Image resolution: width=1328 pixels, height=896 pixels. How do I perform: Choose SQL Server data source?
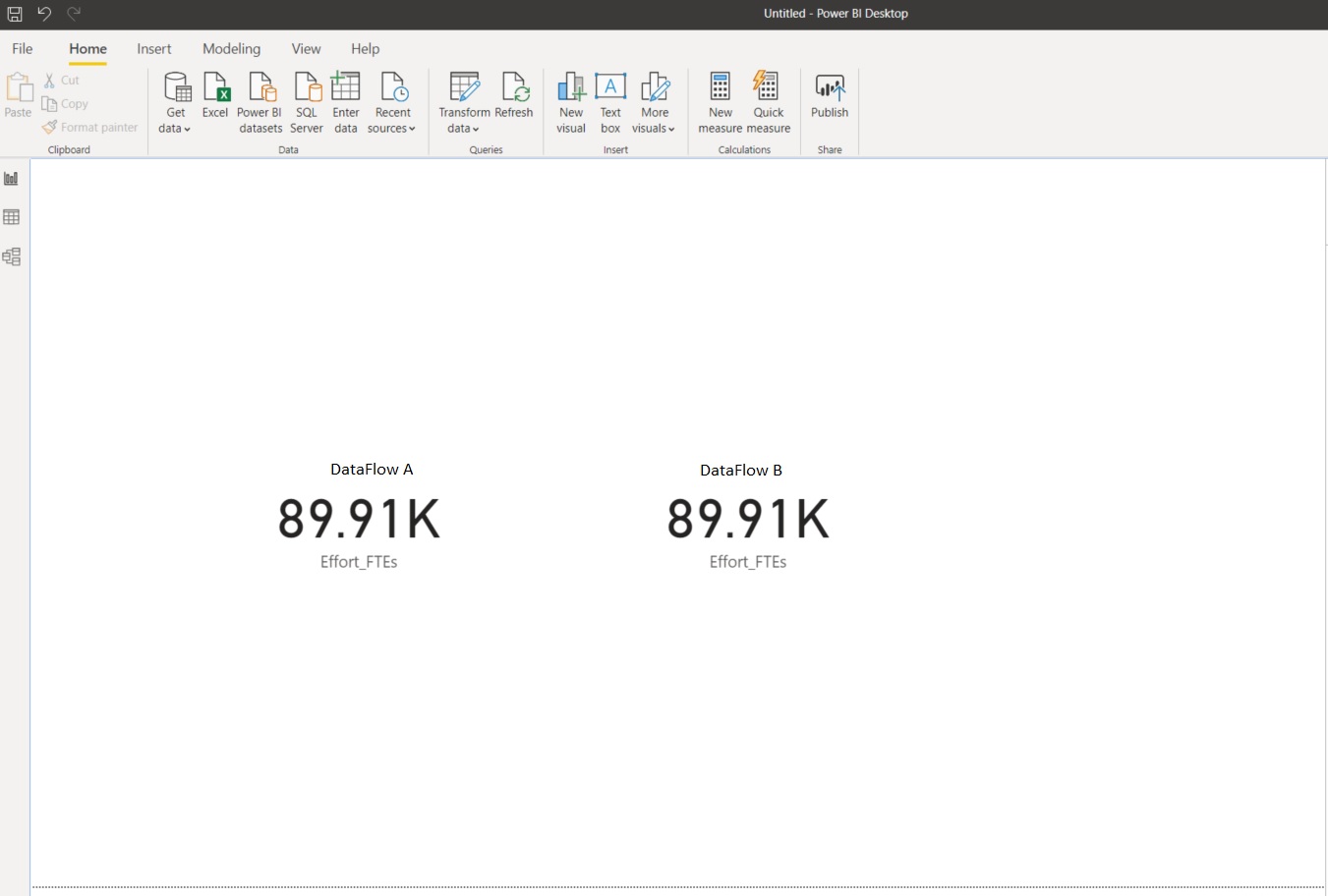pos(307,102)
